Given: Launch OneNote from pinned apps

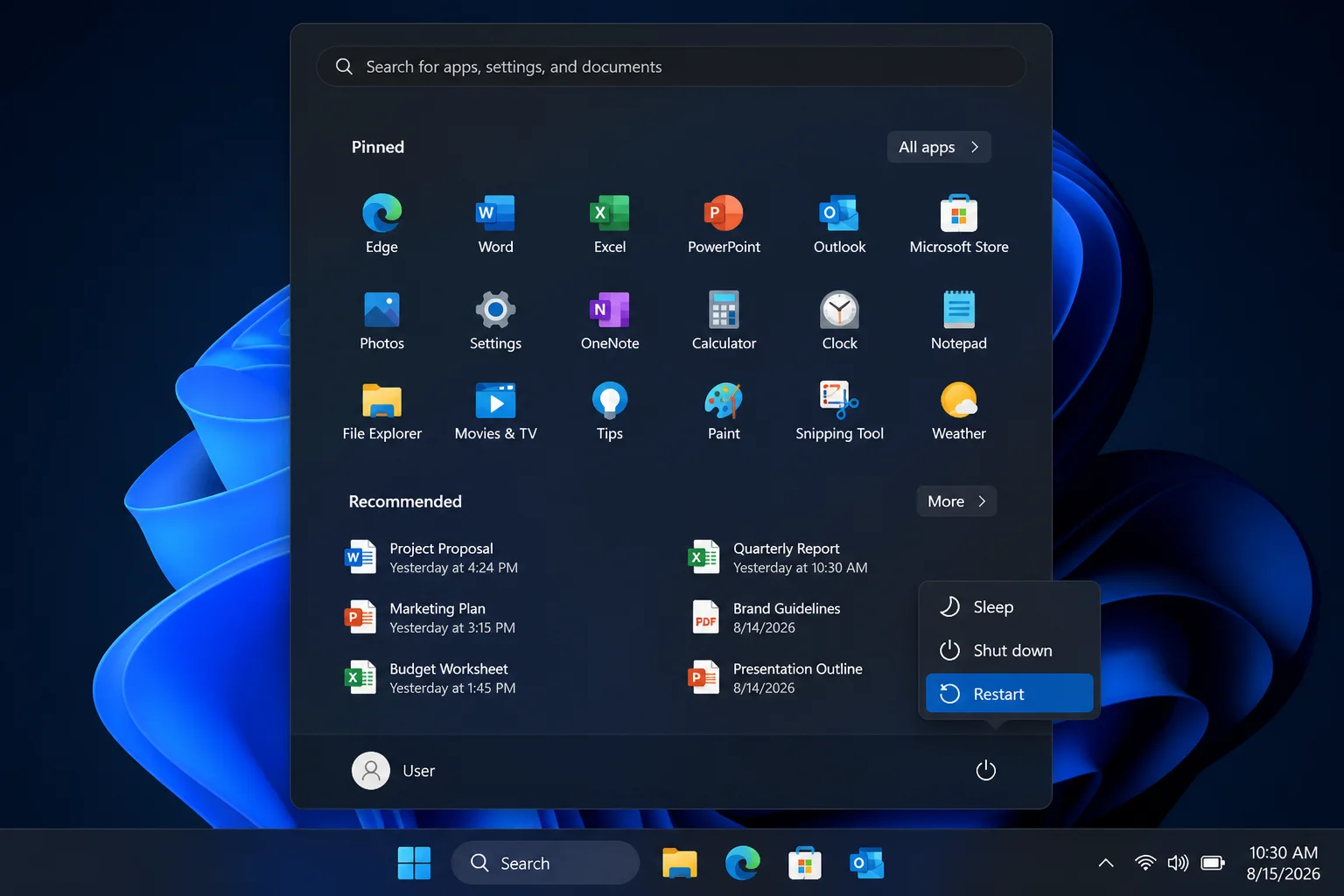Looking at the screenshot, I should pyautogui.click(x=610, y=320).
